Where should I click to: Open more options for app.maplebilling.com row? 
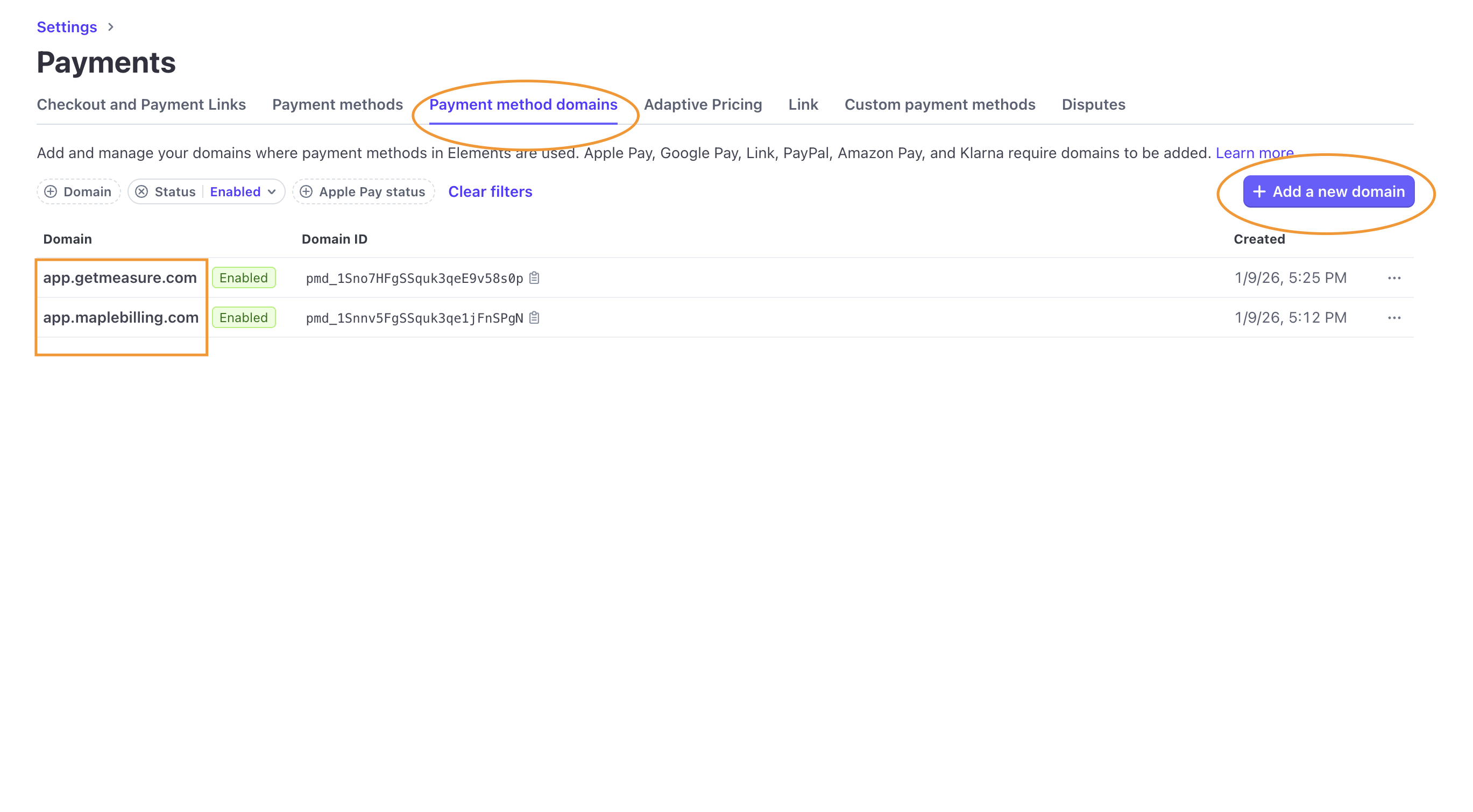point(1393,318)
